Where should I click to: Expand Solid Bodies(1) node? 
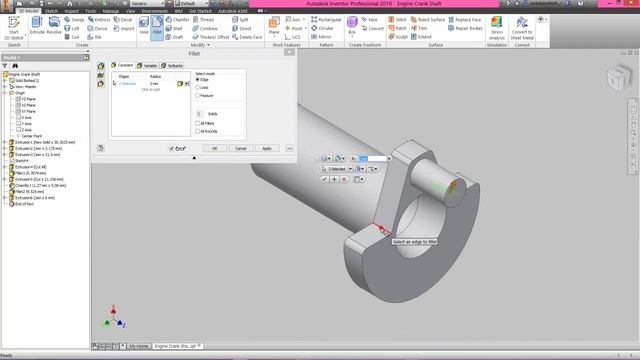pyautogui.click(x=5, y=81)
